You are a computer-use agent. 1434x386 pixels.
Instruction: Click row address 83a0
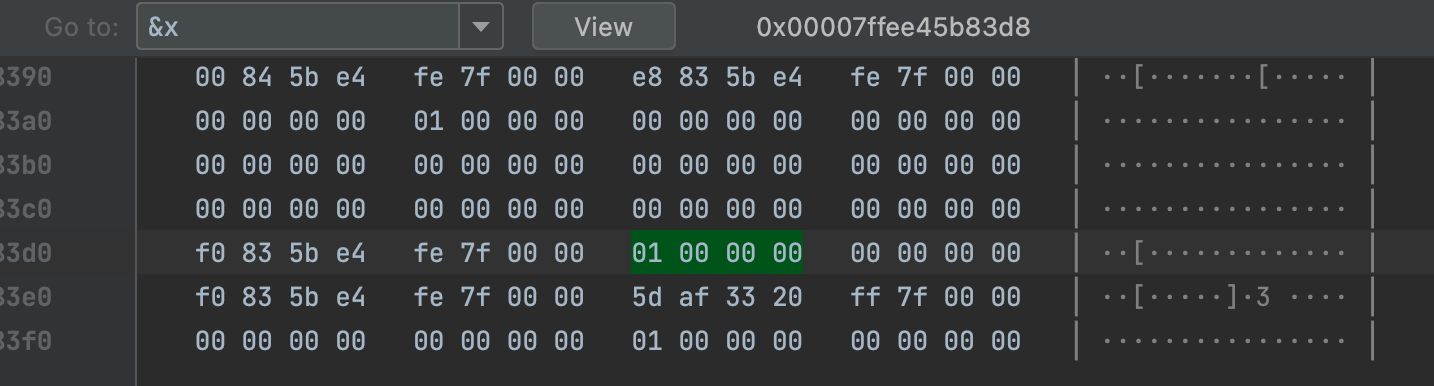(26, 121)
